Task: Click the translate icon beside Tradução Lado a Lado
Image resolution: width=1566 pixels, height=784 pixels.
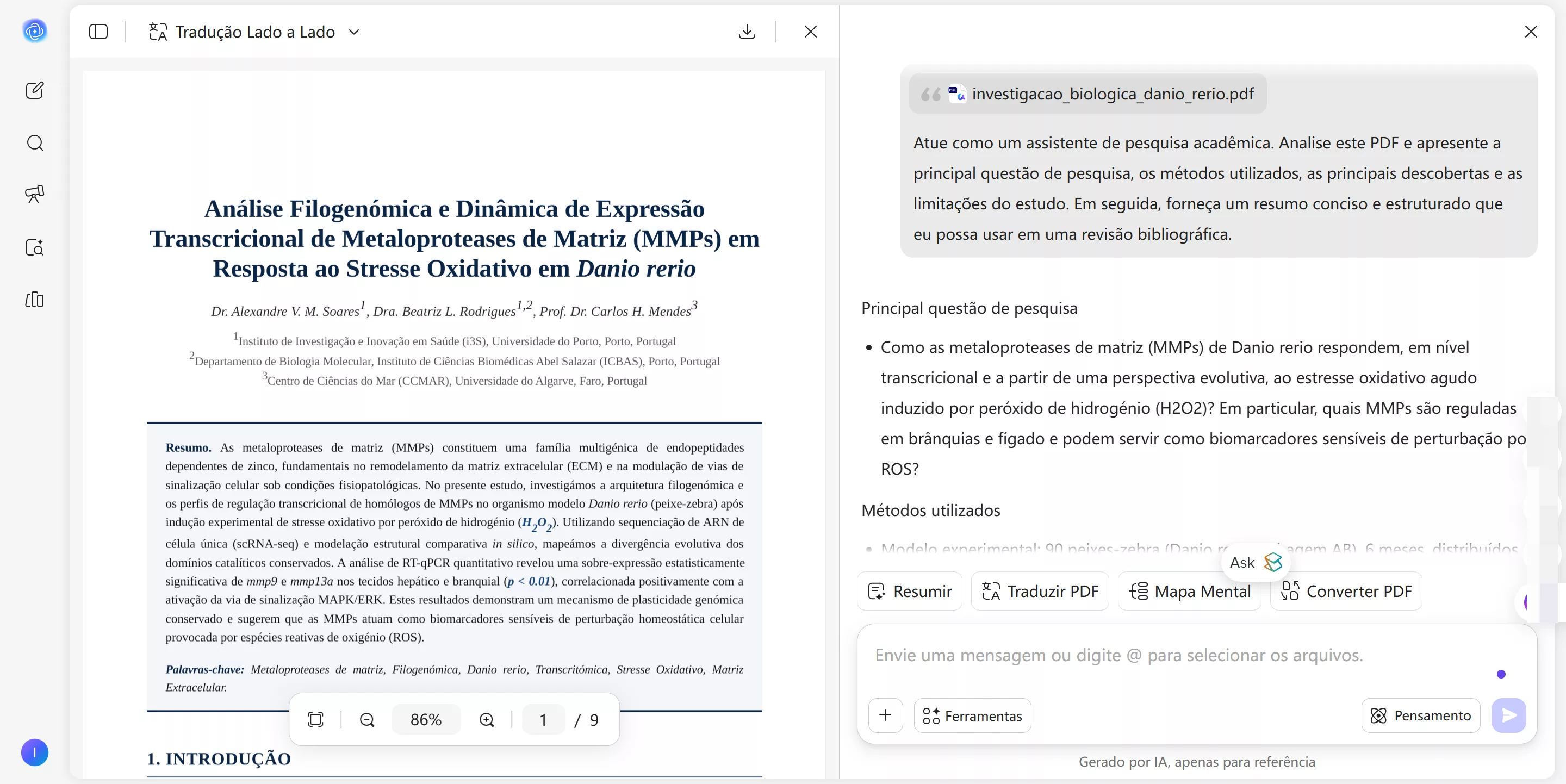Action: (158, 32)
